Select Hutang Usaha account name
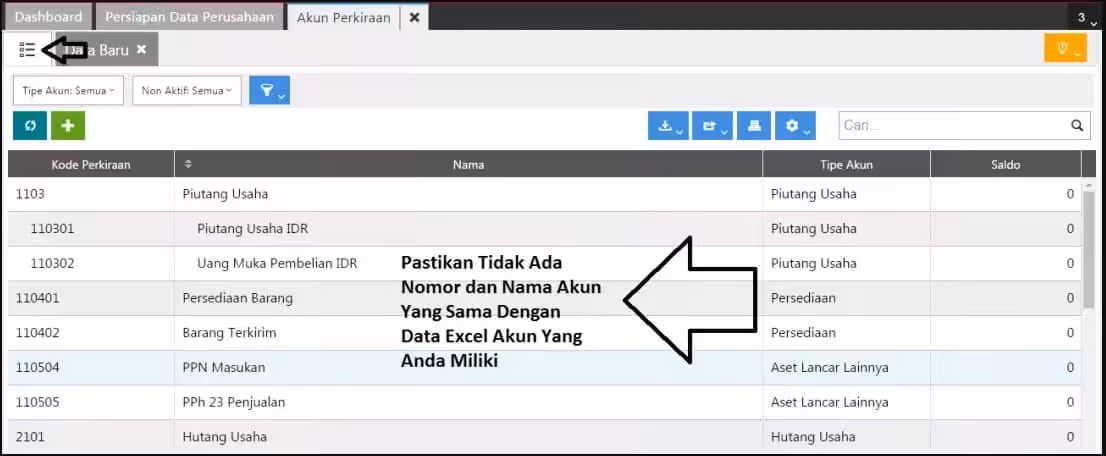This screenshot has width=1106, height=456. coord(224,436)
